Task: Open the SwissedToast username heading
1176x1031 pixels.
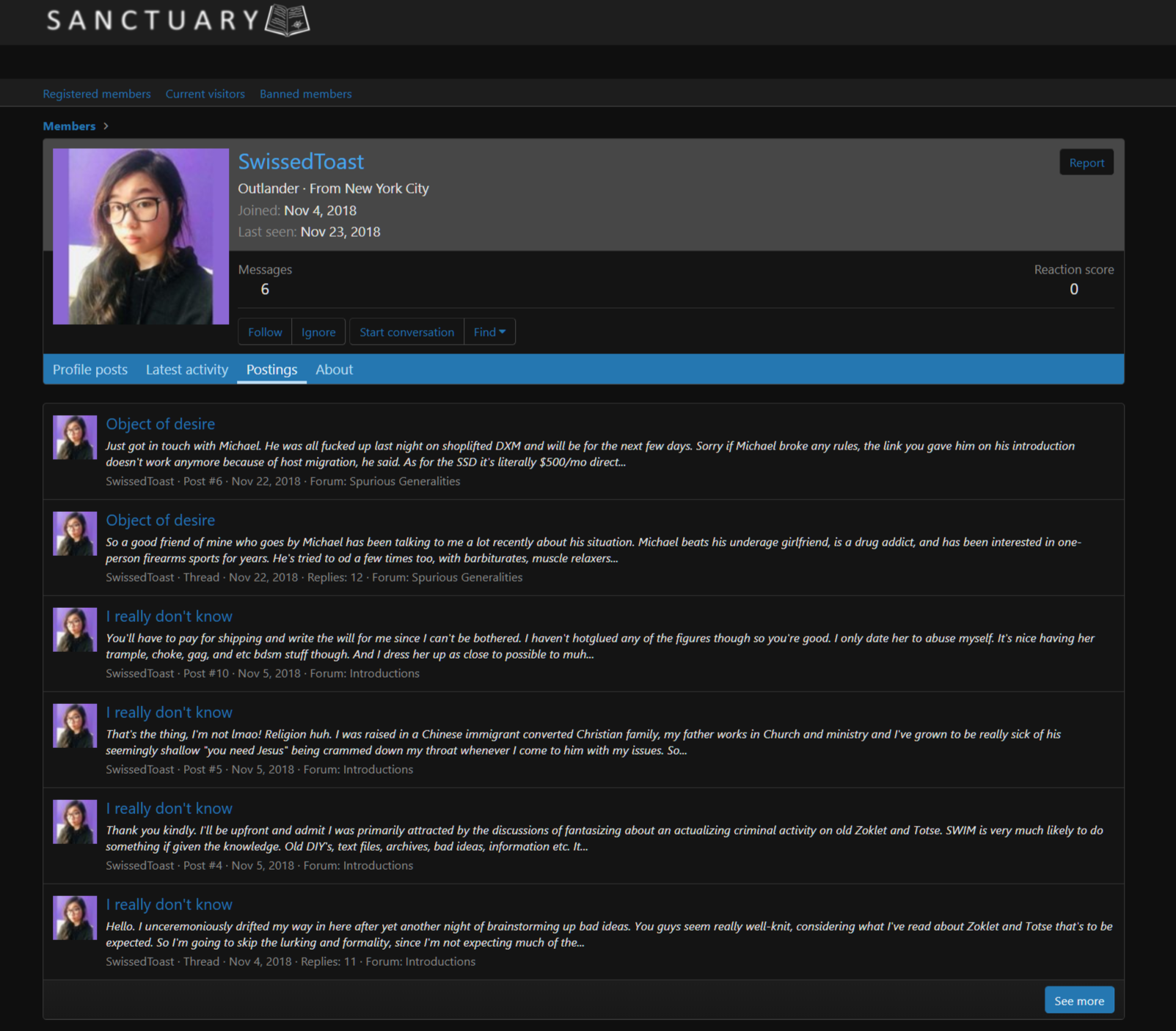Action: pyautogui.click(x=301, y=161)
